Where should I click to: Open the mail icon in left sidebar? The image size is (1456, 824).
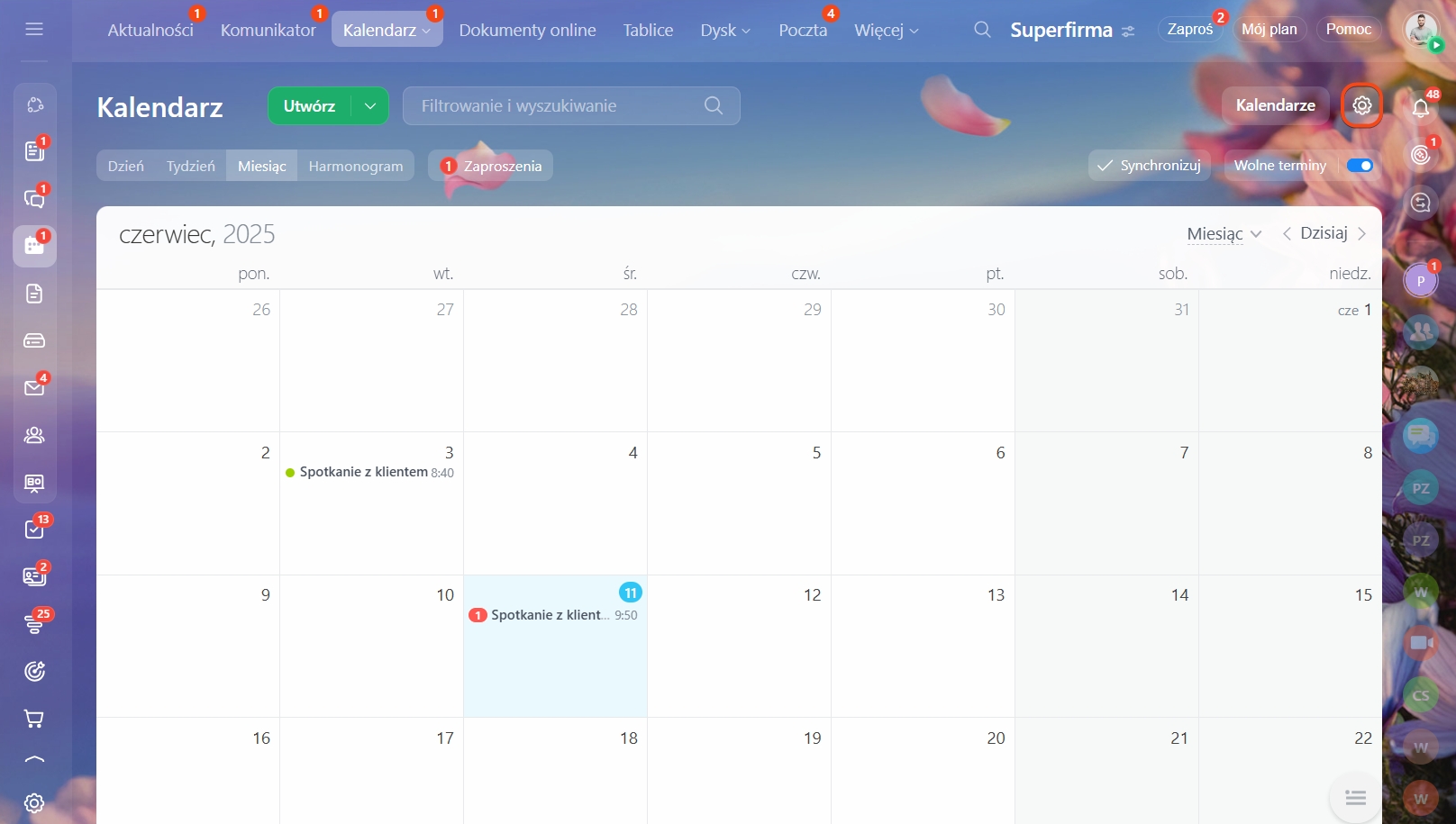[34, 388]
